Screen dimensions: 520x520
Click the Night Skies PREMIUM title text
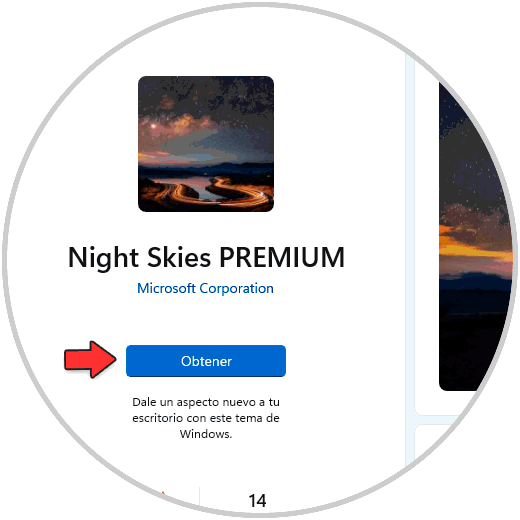206,258
